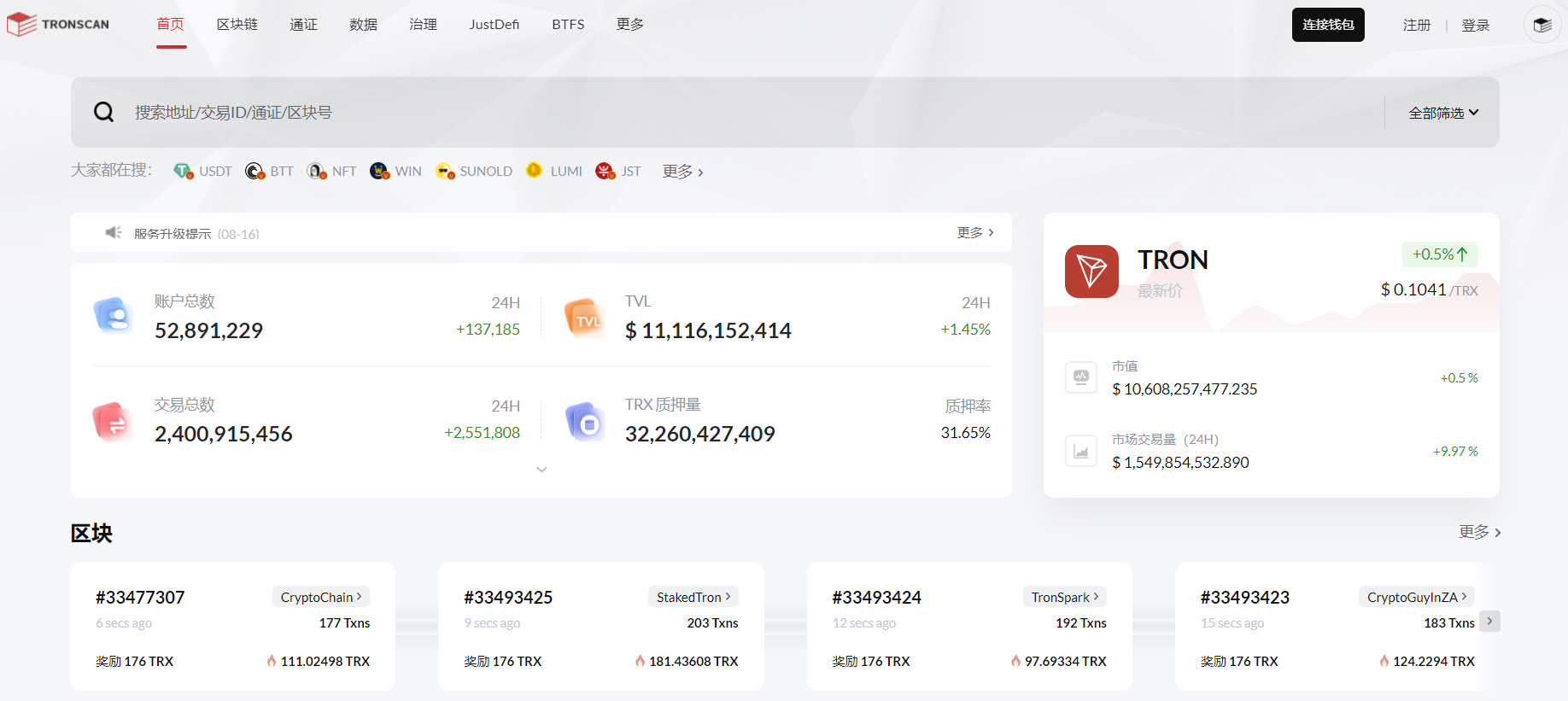
Task: Select the WIN trending token icon
Action: (x=380, y=171)
